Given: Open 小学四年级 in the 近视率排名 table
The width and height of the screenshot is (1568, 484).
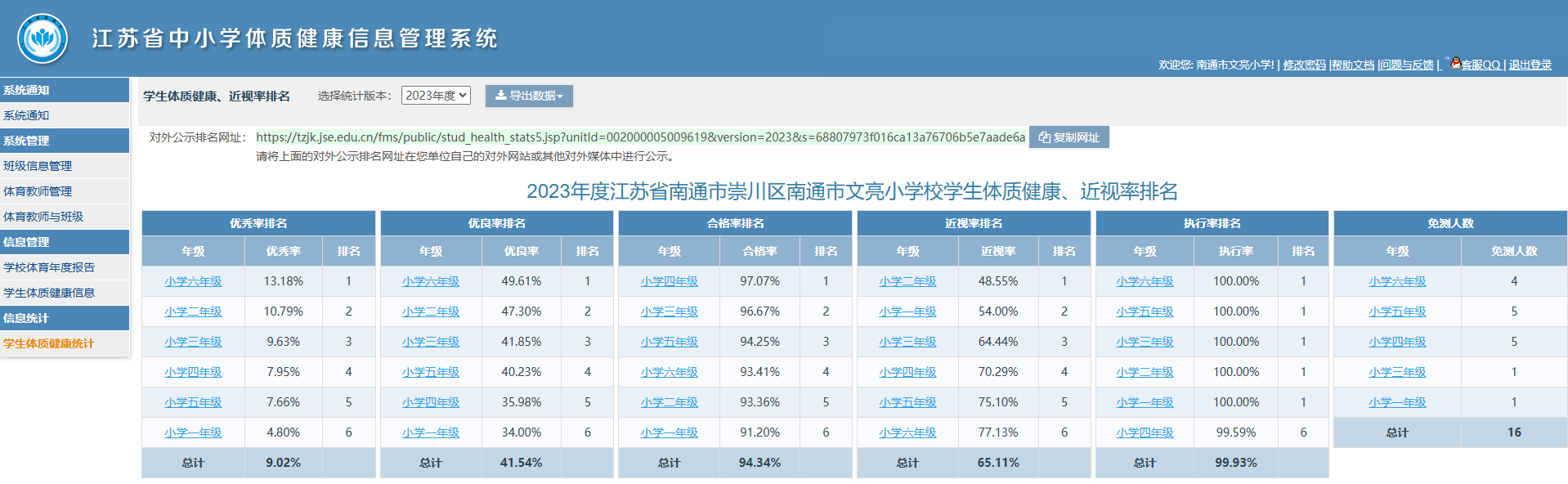Looking at the screenshot, I should (907, 372).
